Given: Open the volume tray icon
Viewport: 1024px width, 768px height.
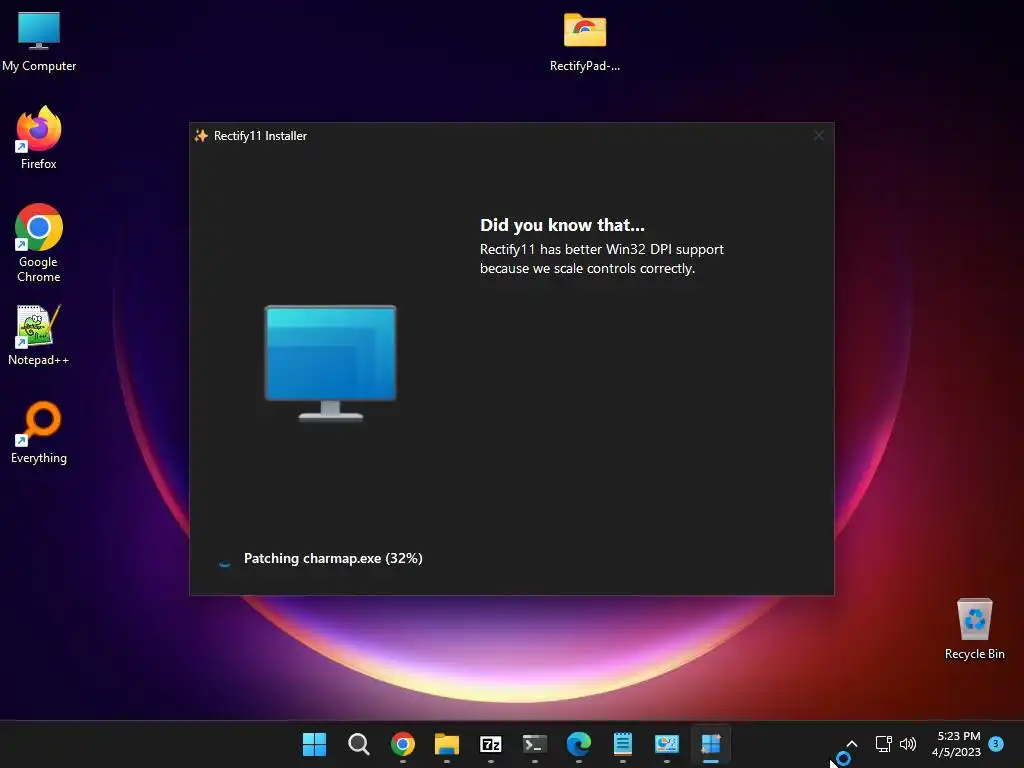Looking at the screenshot, I should click(908, 744).
